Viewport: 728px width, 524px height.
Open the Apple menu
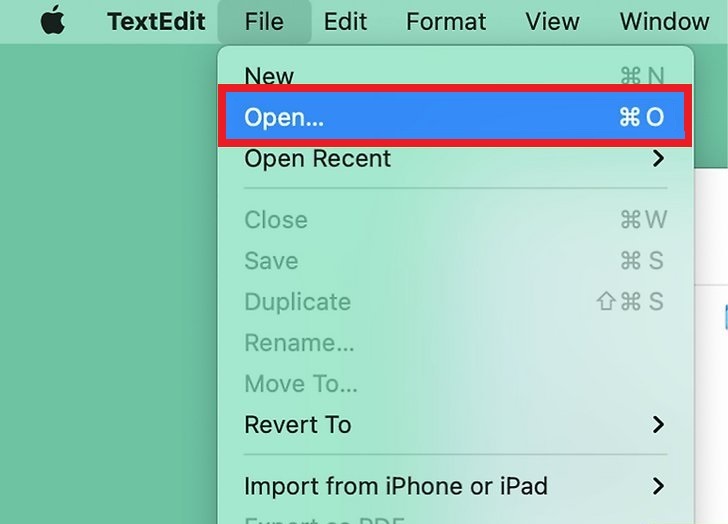click(x=53, y=21)
